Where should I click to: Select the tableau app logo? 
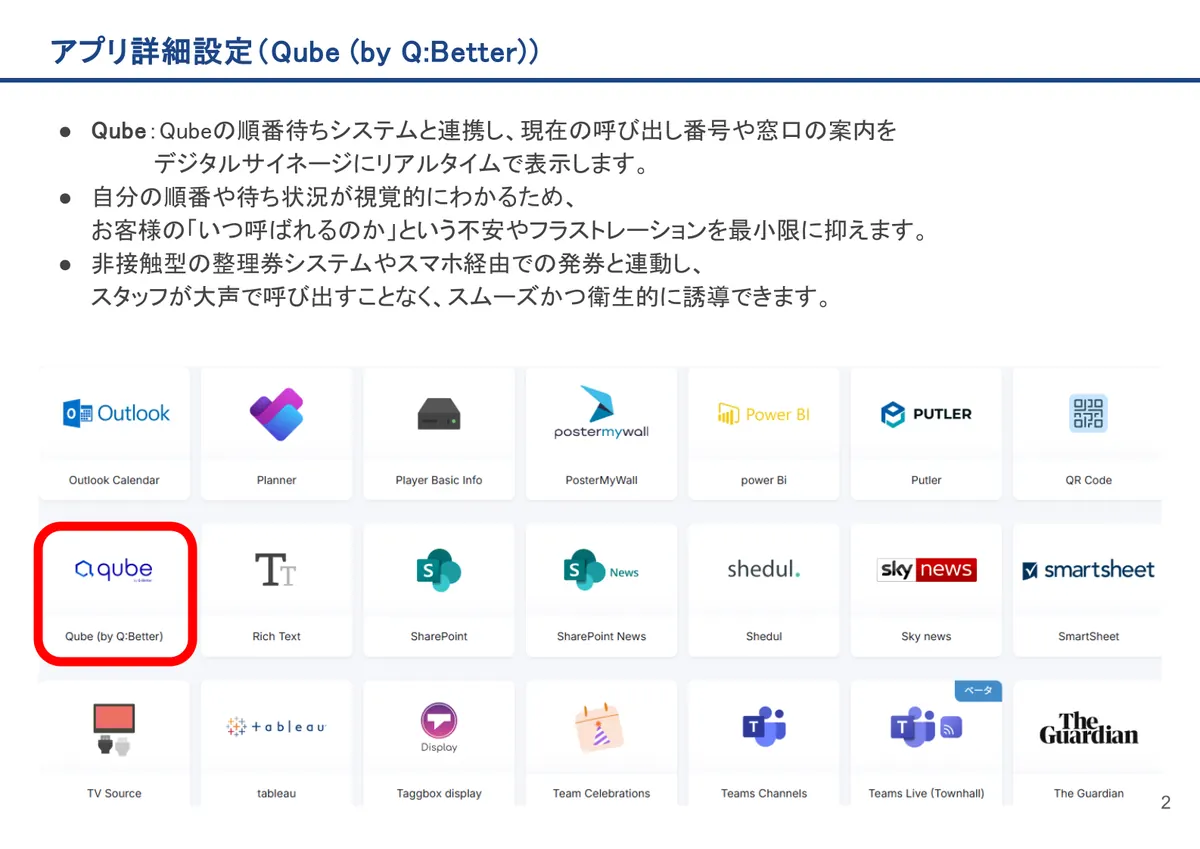276,727
